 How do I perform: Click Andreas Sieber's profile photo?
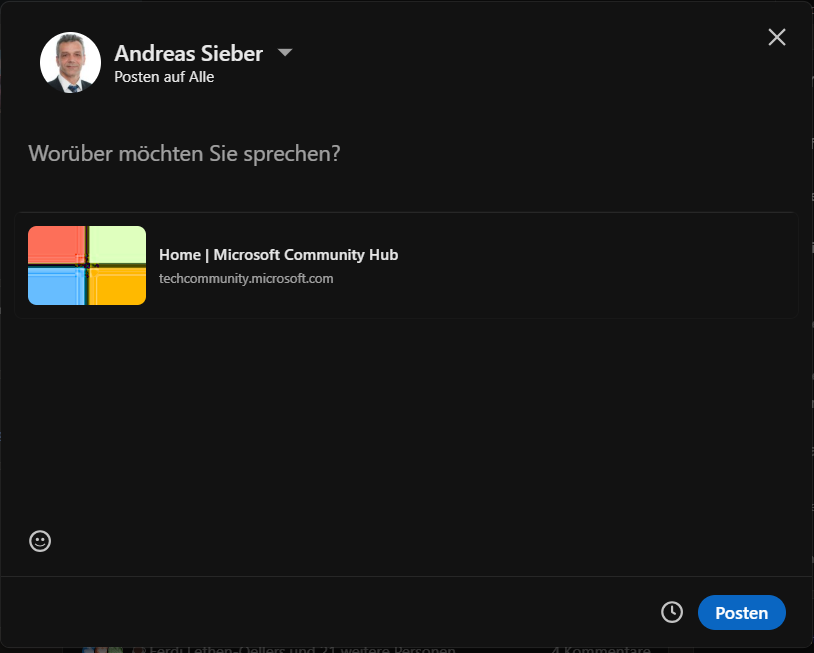pyautogui.click(x=71, y=63)
